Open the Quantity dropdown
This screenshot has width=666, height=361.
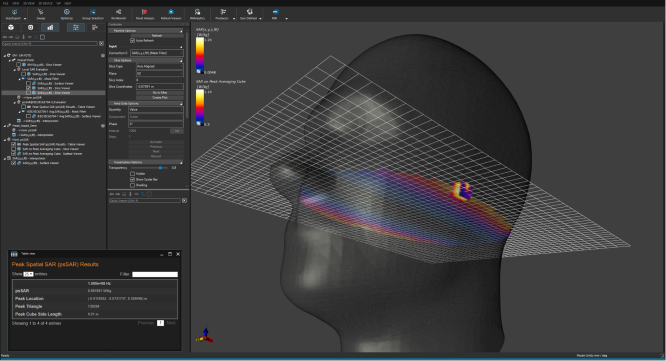pyautogui.click(x=156, y=110)
